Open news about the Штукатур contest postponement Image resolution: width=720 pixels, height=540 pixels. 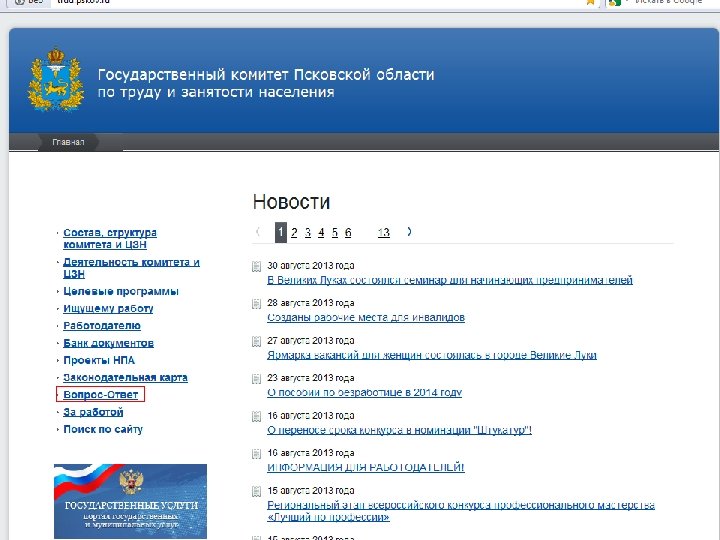coord(399,430)
